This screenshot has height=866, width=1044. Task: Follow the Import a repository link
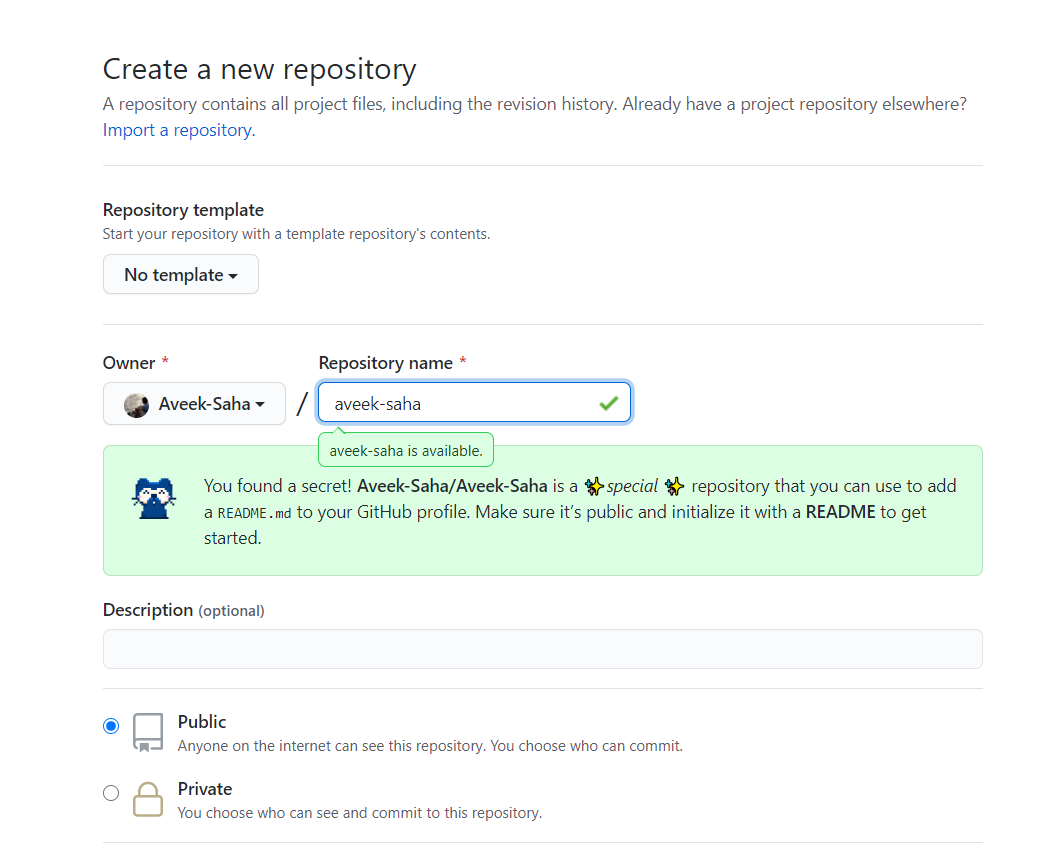pos(179,130)
